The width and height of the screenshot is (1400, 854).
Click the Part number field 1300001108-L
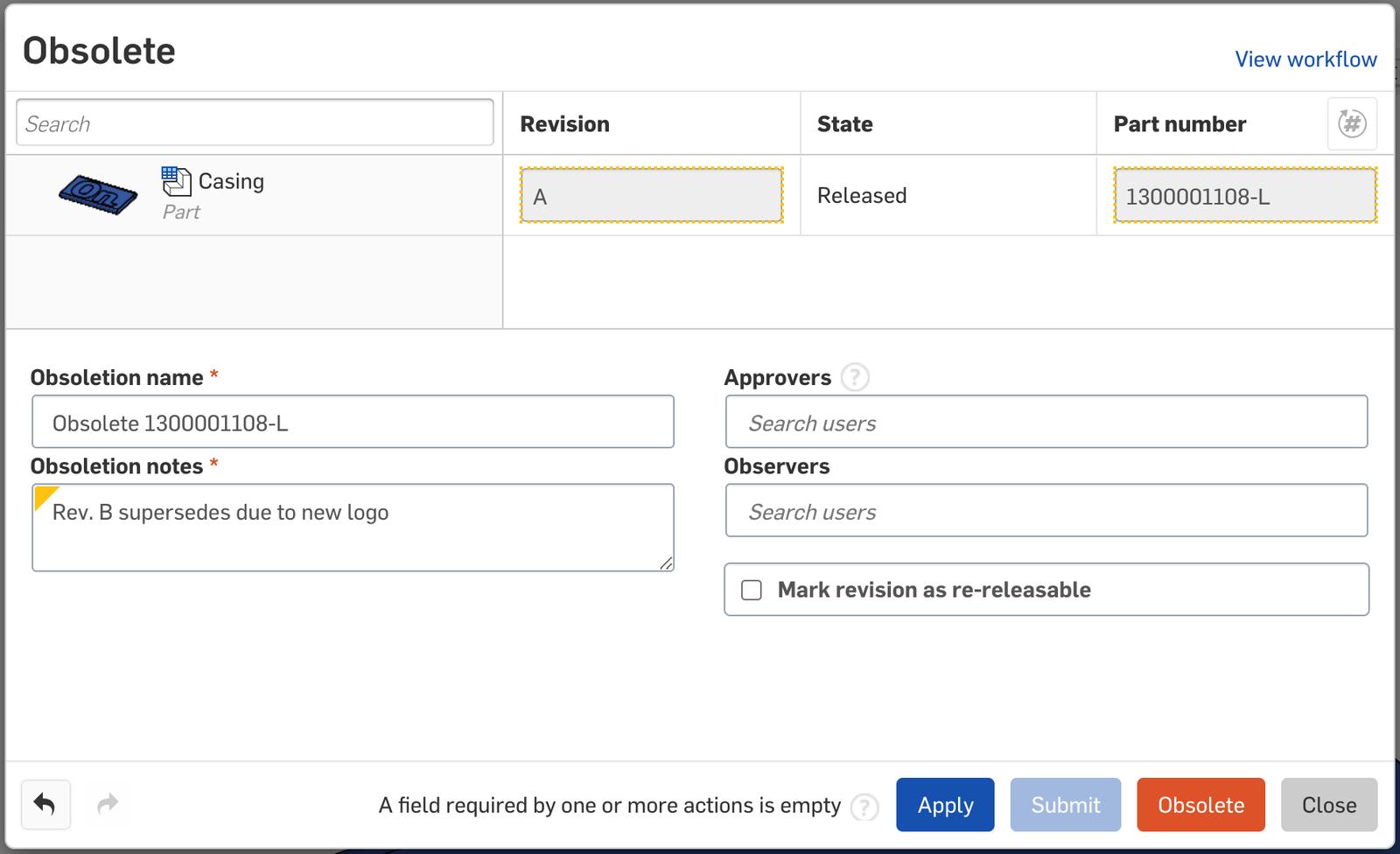pyautogui.click(x=1244, y=196)
